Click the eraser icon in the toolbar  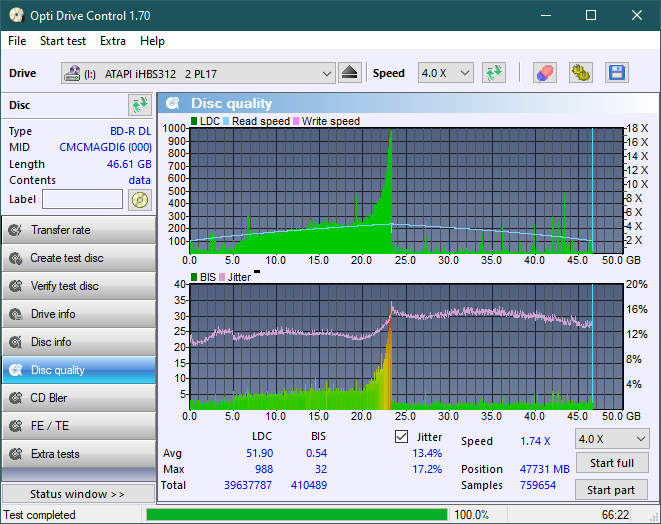tap(544, 73)
